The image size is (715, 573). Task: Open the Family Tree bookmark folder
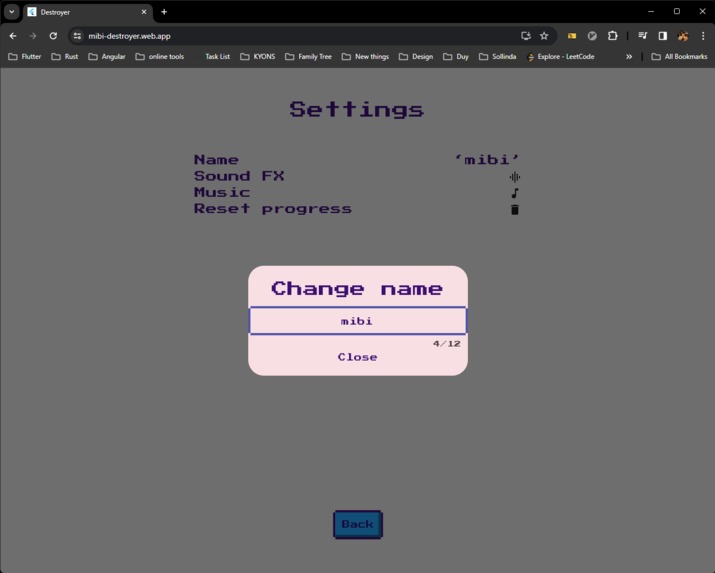[309, 57]
